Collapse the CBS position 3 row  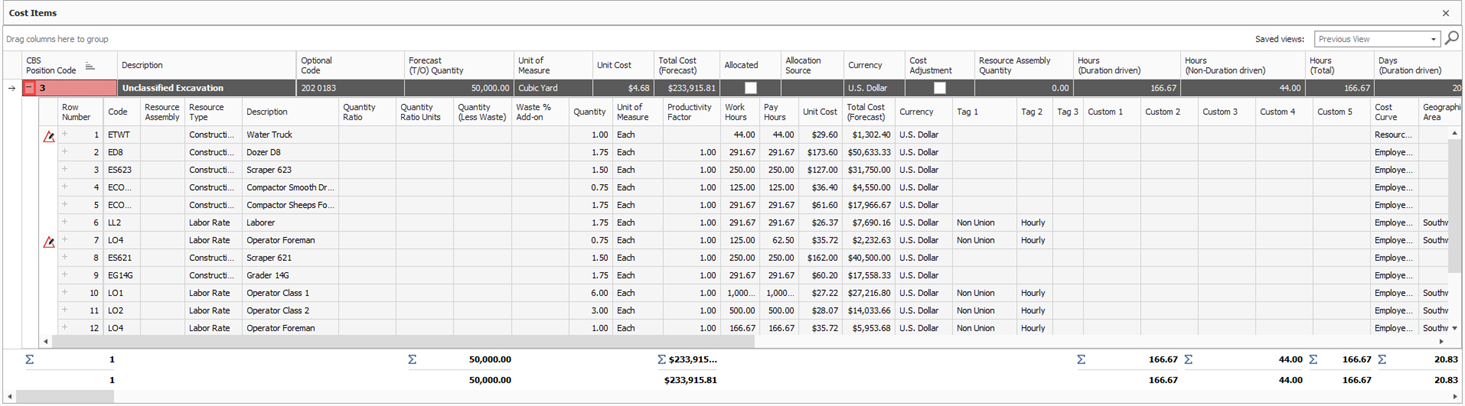coord(30,88)
